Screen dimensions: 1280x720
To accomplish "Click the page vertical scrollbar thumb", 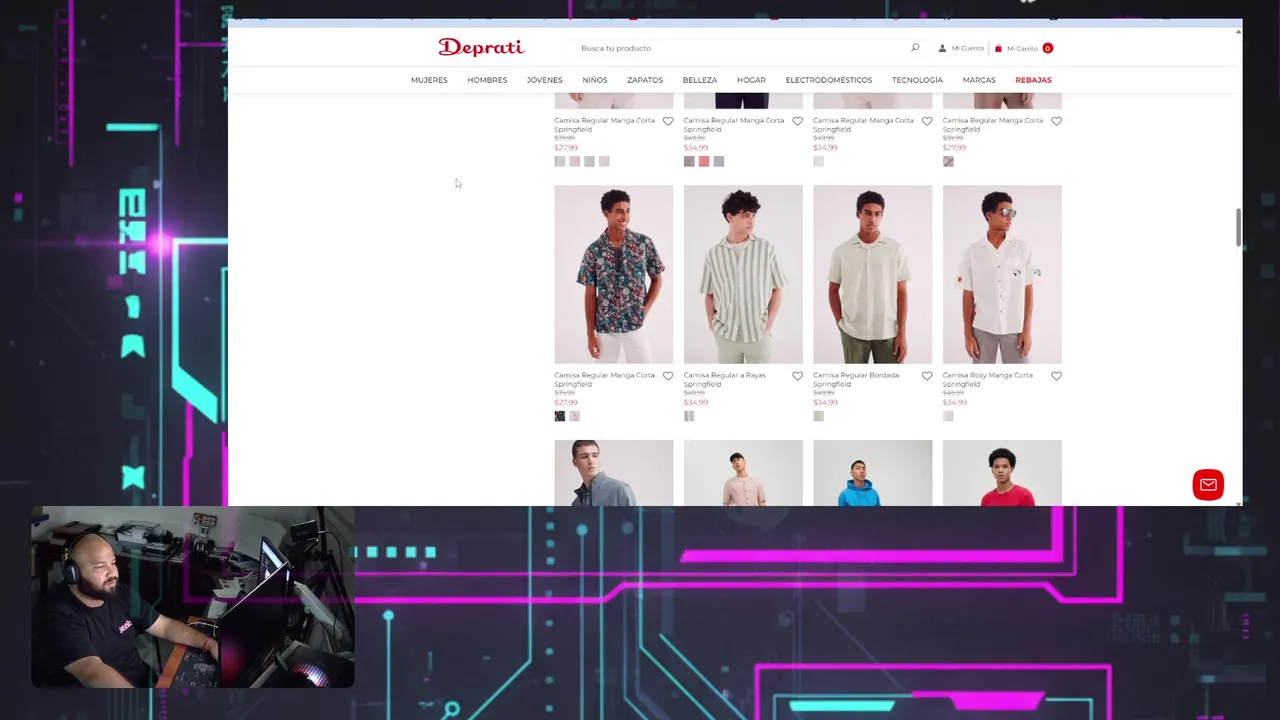I will pyautogui.click(x=1239, y=227).
